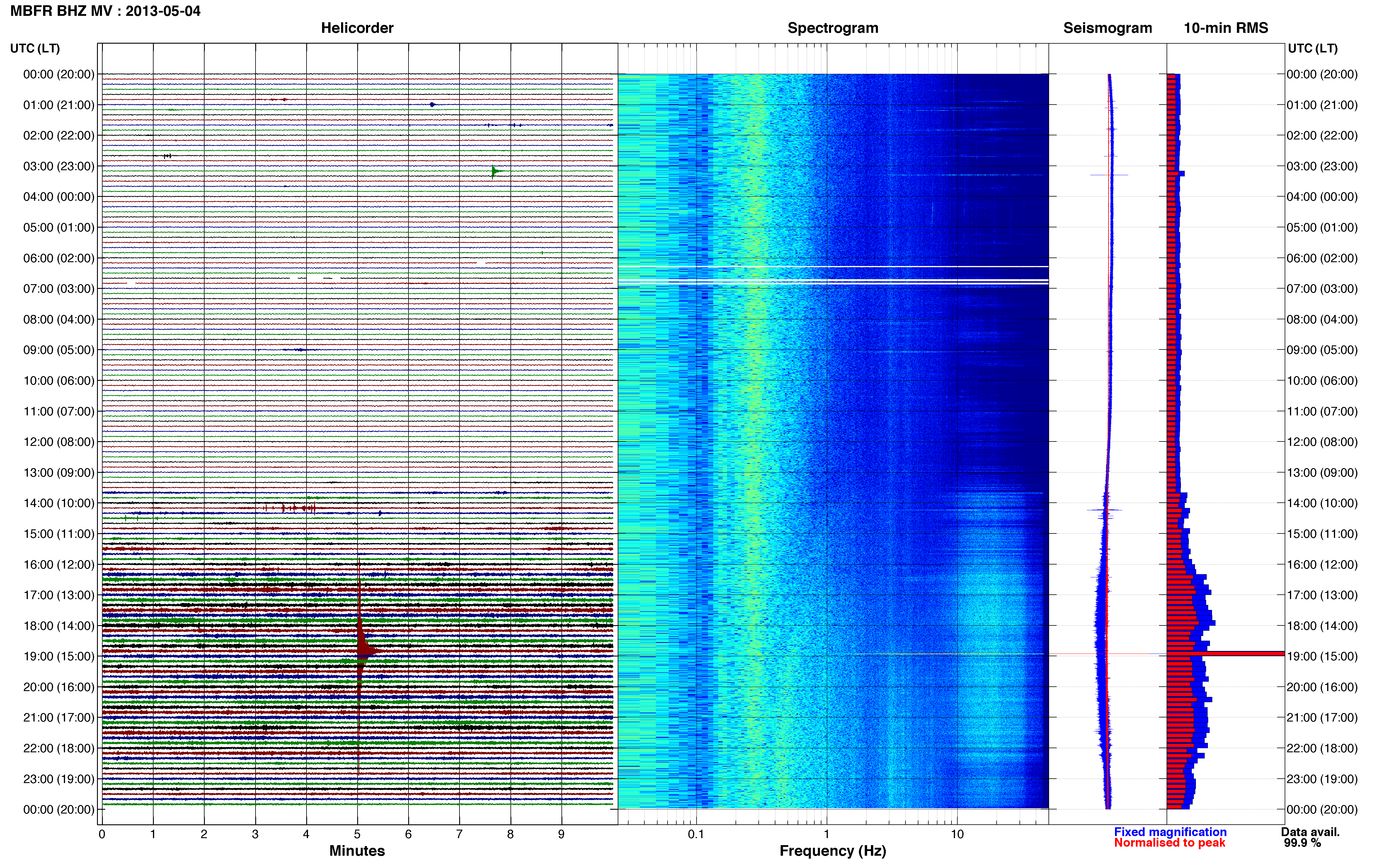Click the spectrogram '0.1' frequency tick label
1389x868 pixels.
[x=696, y=834]
